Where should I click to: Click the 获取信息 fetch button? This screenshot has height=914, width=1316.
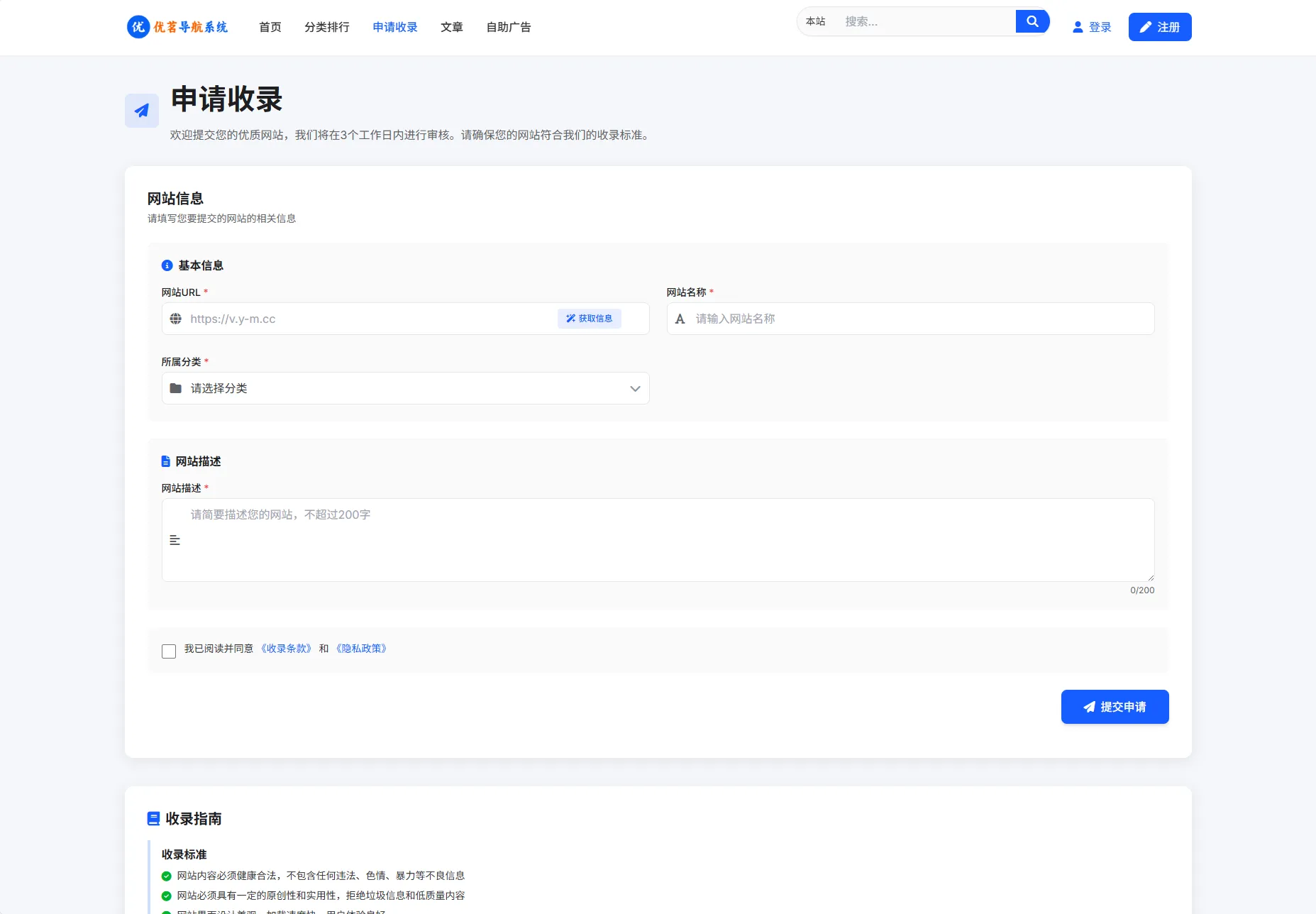(589, 319)
